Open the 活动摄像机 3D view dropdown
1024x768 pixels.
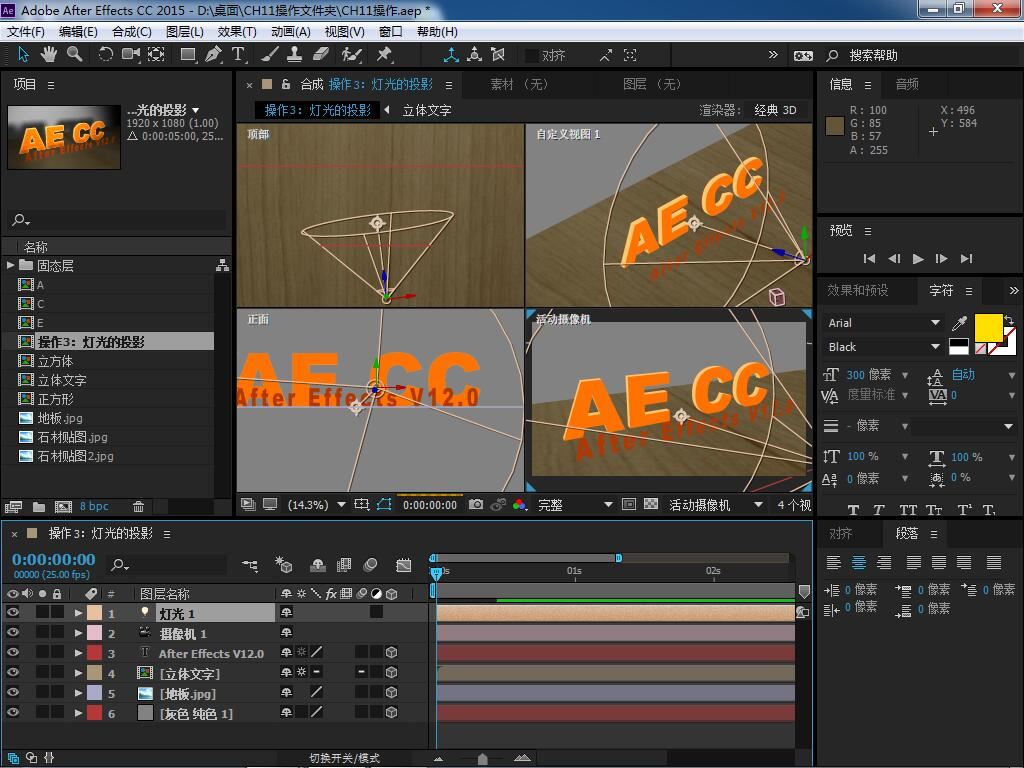point(716,504)
